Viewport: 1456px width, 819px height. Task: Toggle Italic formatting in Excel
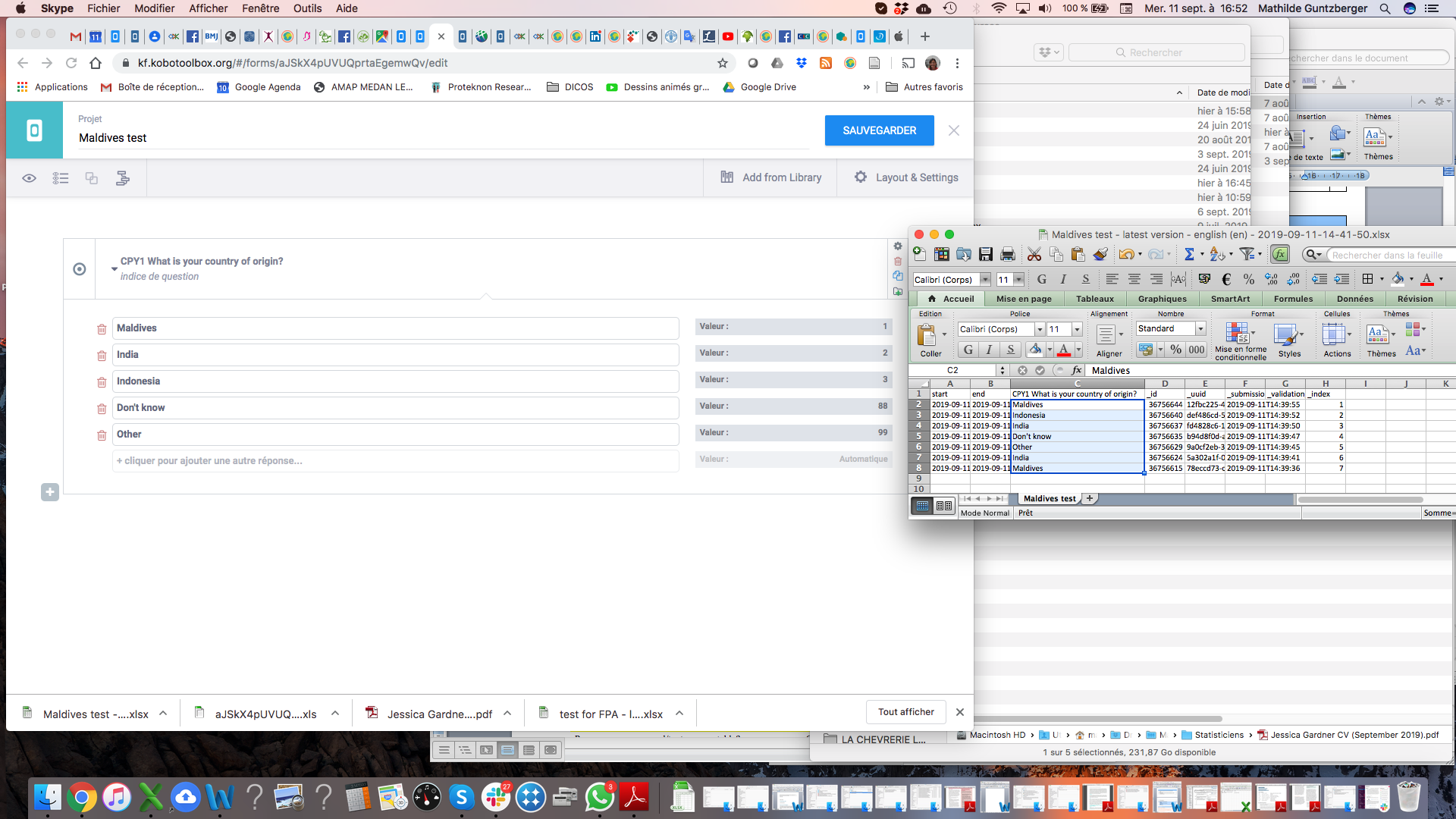[988, 350]
